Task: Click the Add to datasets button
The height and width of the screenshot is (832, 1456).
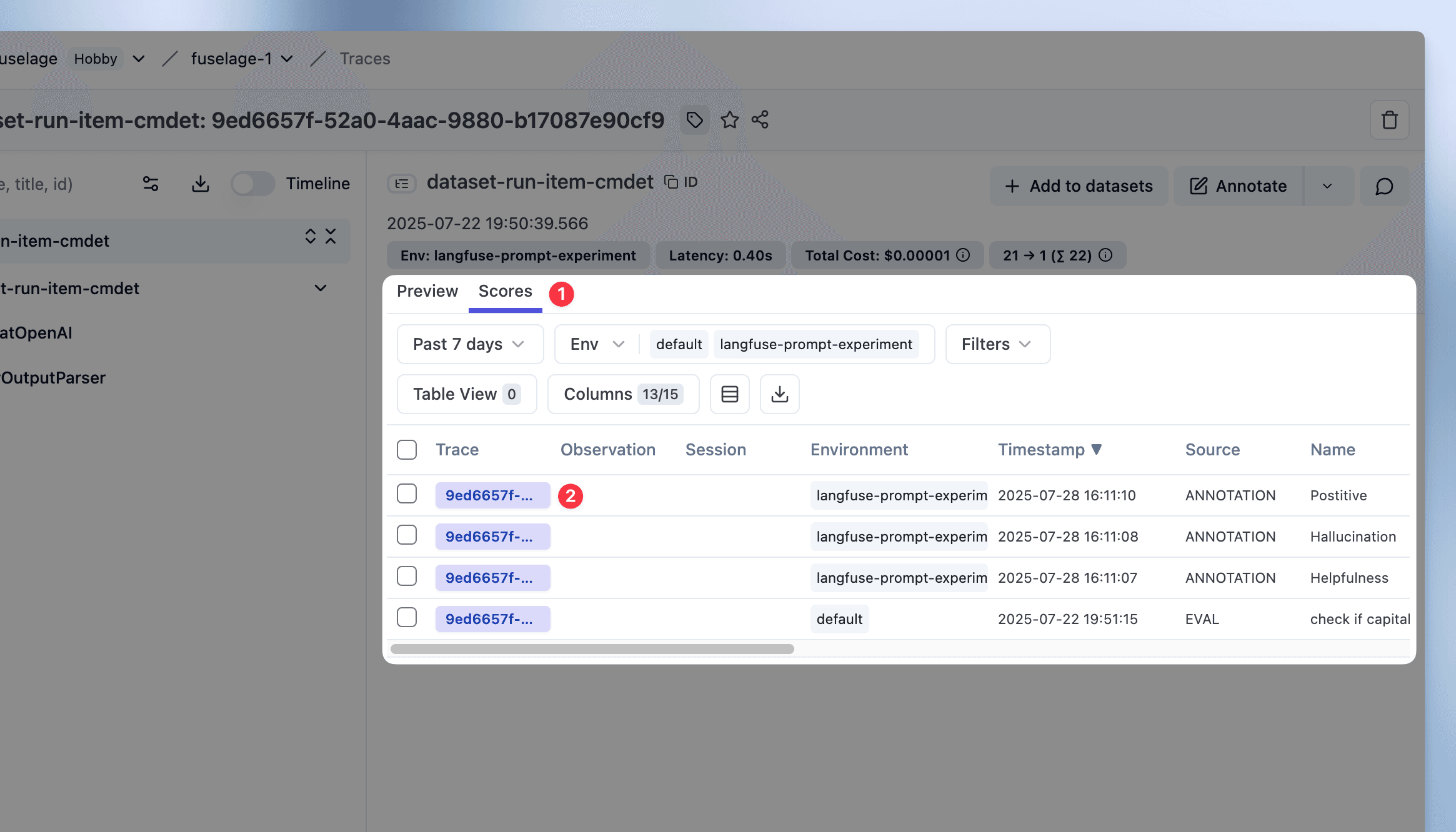Action: [1079, 186]
